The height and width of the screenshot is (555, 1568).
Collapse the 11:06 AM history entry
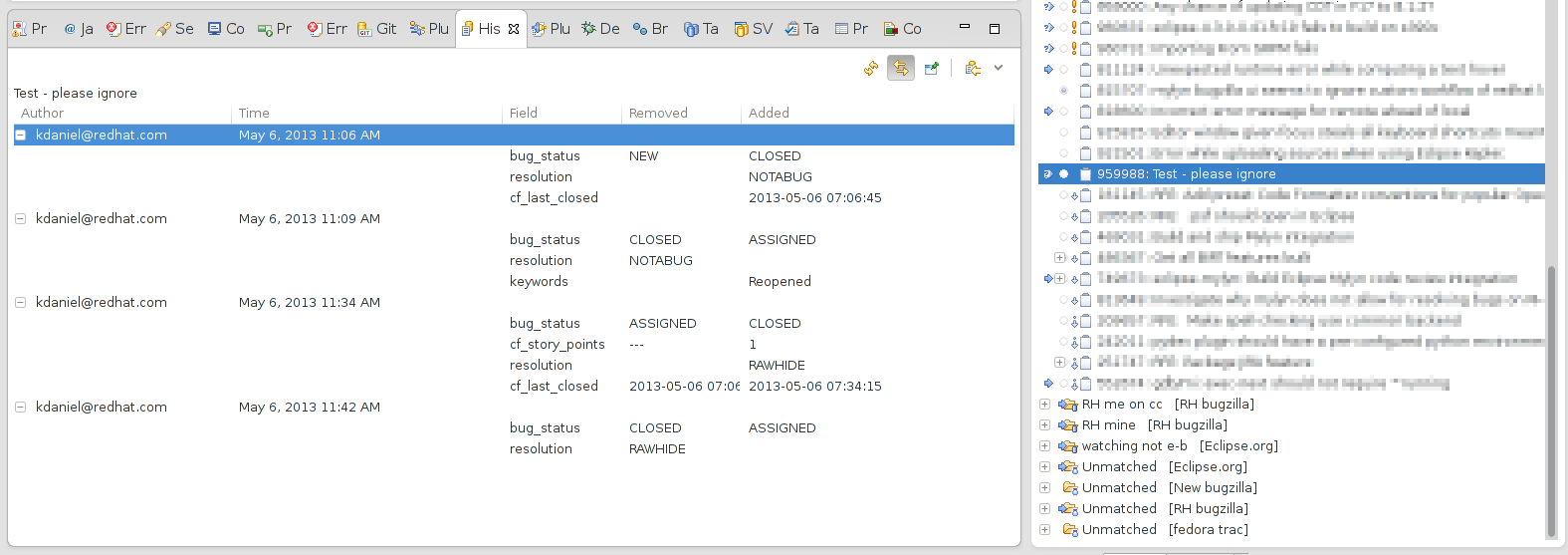[20, 135]
